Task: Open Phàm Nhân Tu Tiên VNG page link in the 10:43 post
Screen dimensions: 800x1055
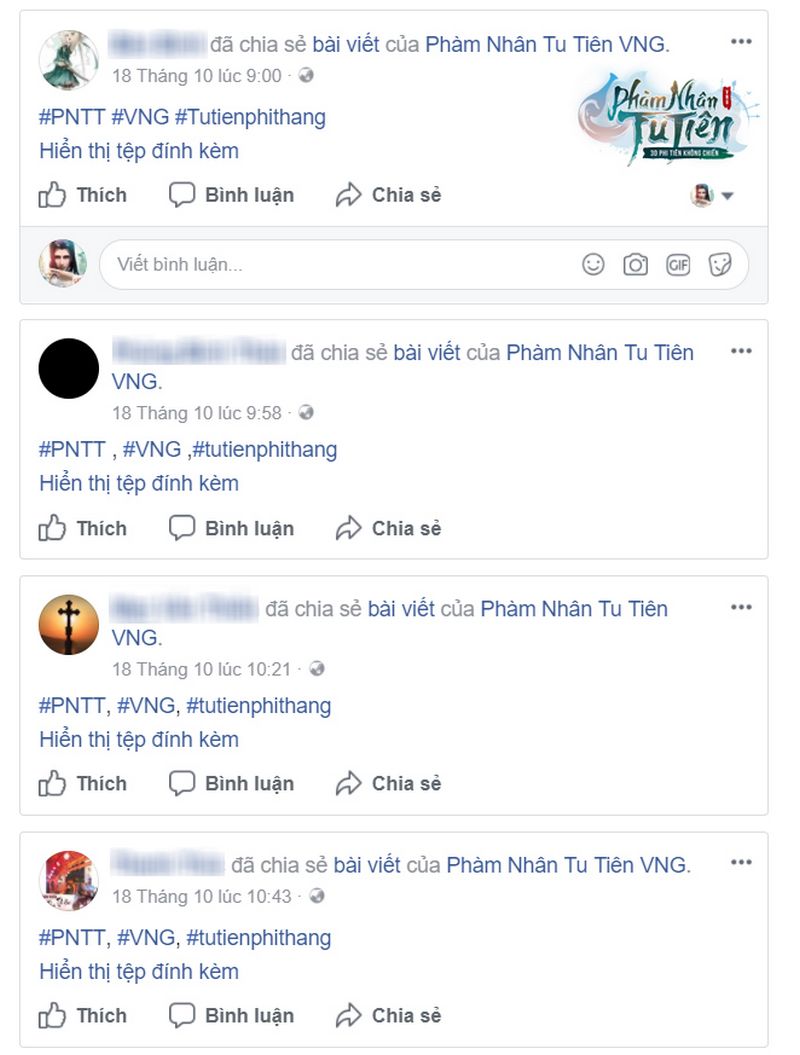Action: [567, 865]
